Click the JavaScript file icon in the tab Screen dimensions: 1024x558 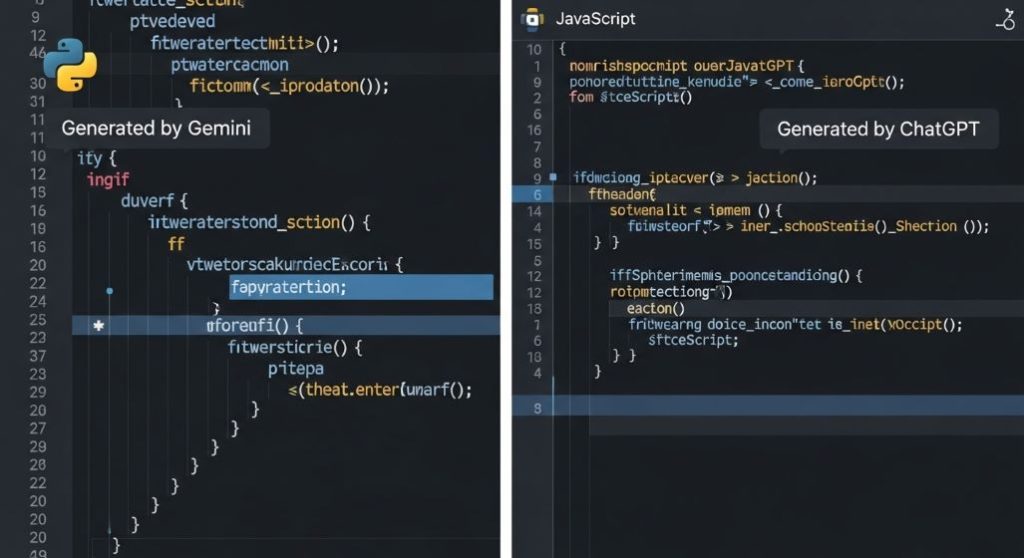533,19
